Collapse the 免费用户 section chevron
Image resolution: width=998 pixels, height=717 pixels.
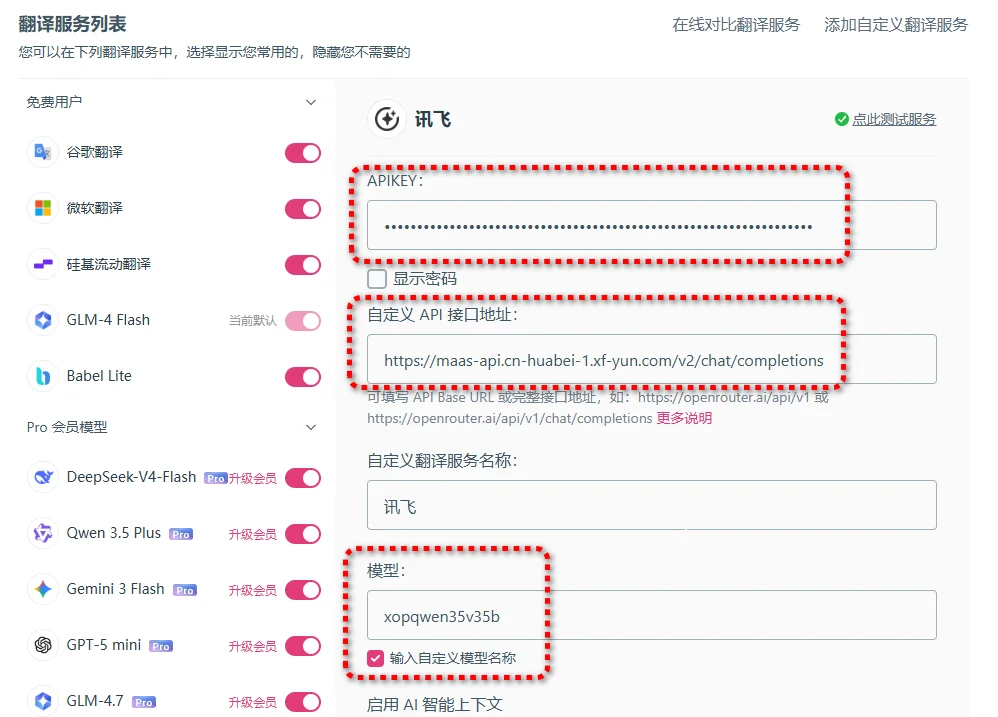pyautogui.click(x=311, y=102)
